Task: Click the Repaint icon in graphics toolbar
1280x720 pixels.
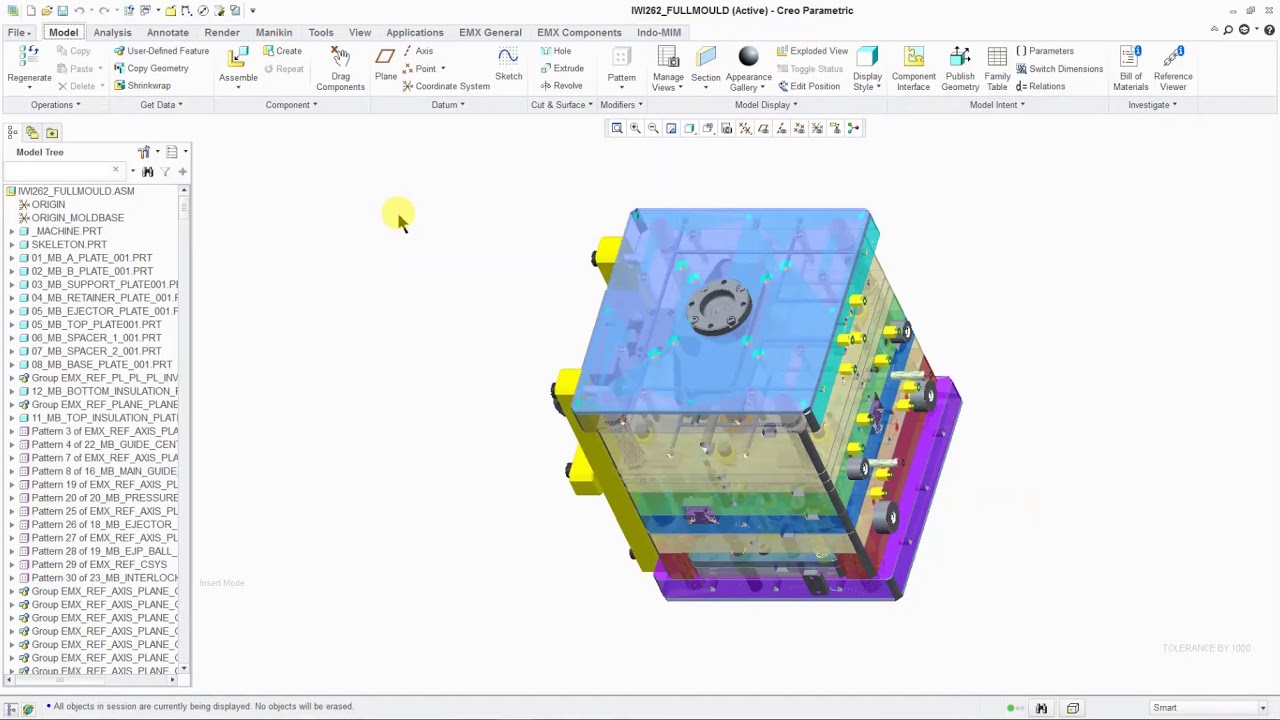Action: coord(671,128)
